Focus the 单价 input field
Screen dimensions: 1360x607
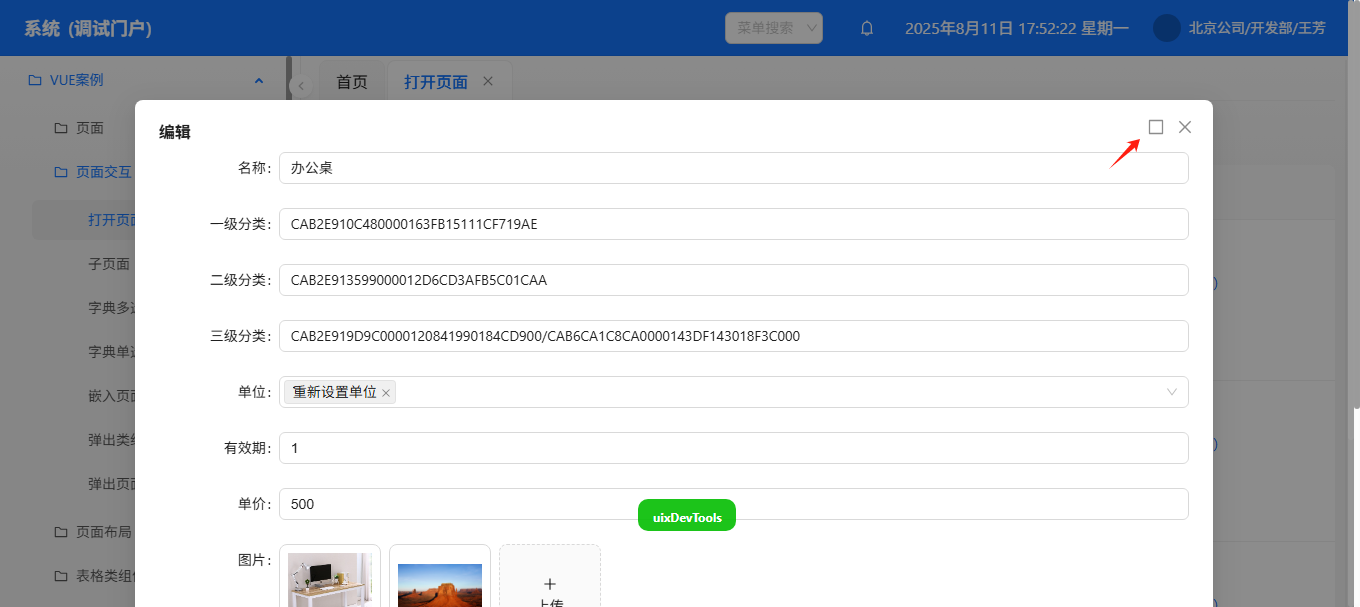pyautogui.click(x=733, y=504)
